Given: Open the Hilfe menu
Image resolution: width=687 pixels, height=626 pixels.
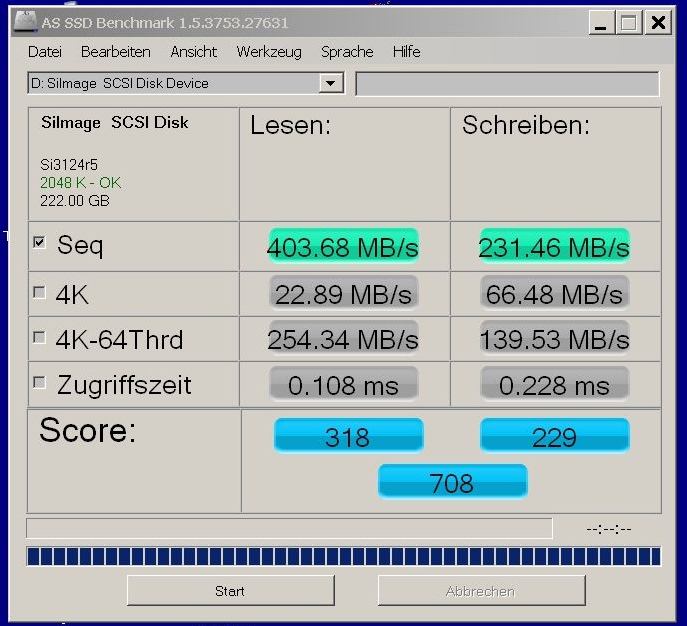Looking at the screenshot, I should [407, 52].
